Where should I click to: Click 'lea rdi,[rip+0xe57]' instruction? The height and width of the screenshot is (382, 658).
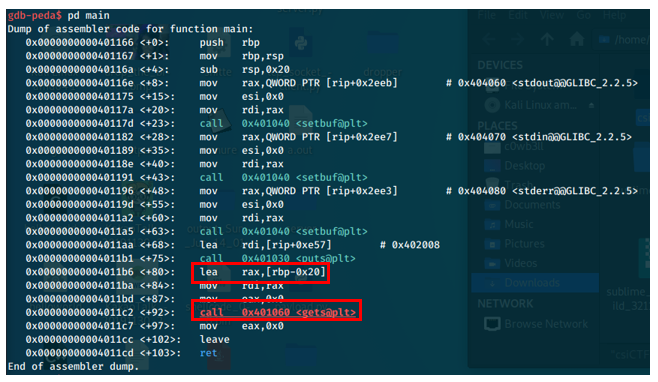(266, 245)
